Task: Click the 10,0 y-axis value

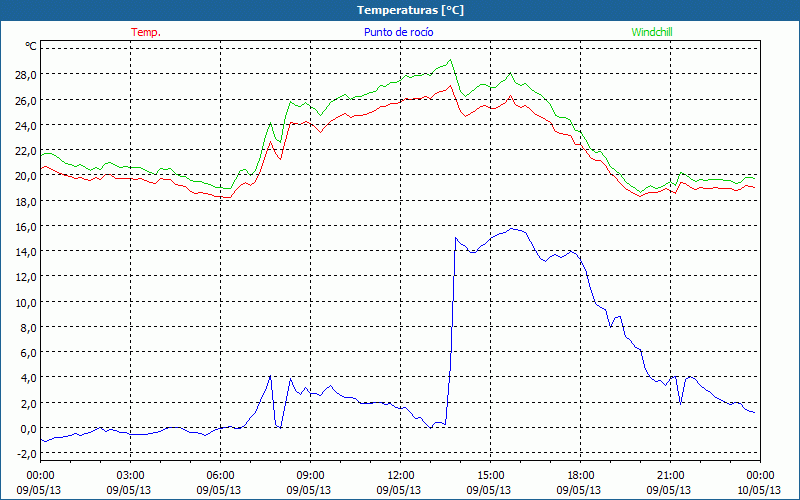Action: click(x=26, y=303)
